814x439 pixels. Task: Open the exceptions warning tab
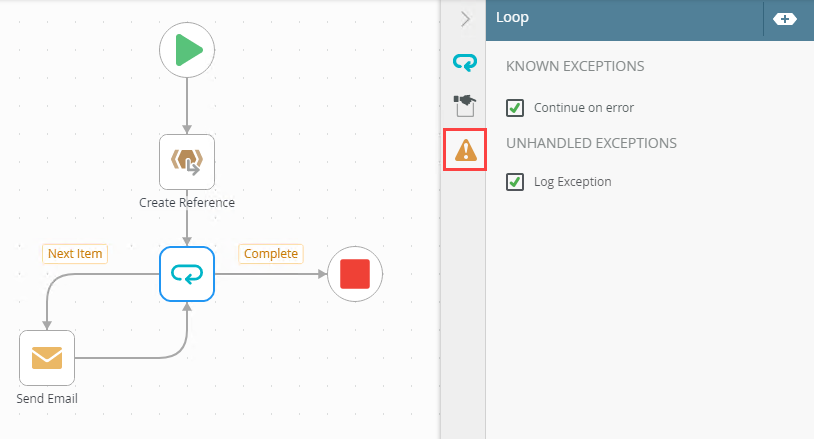(x=465, y=149)
